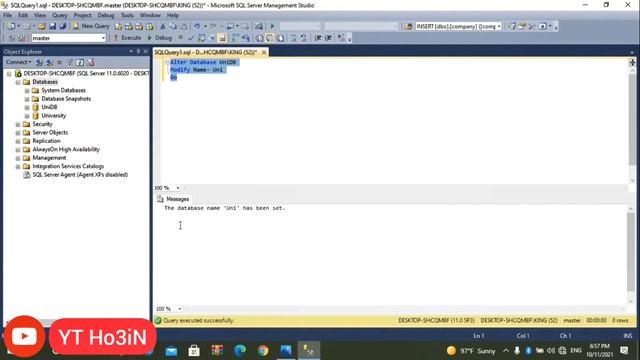This screenshot has width=640, height=360.
Task: Execute the selected query
Action: click(127, 38)
